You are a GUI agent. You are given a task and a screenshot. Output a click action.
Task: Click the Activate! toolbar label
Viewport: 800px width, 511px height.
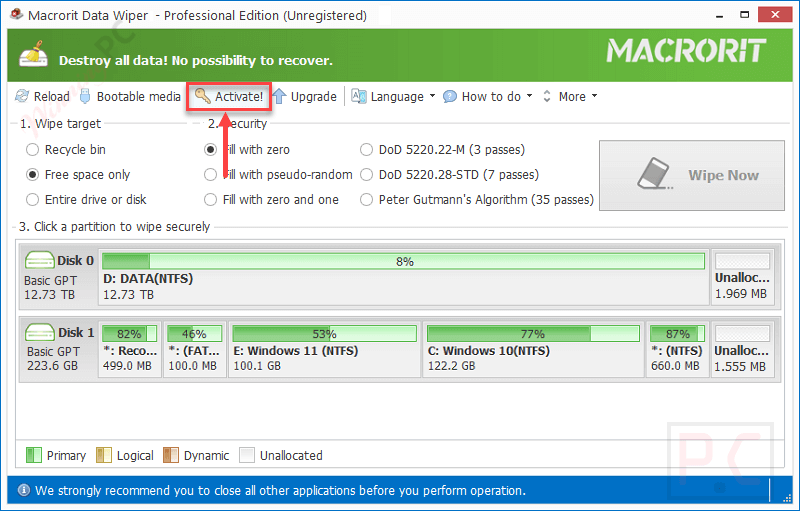click(239, 96)
